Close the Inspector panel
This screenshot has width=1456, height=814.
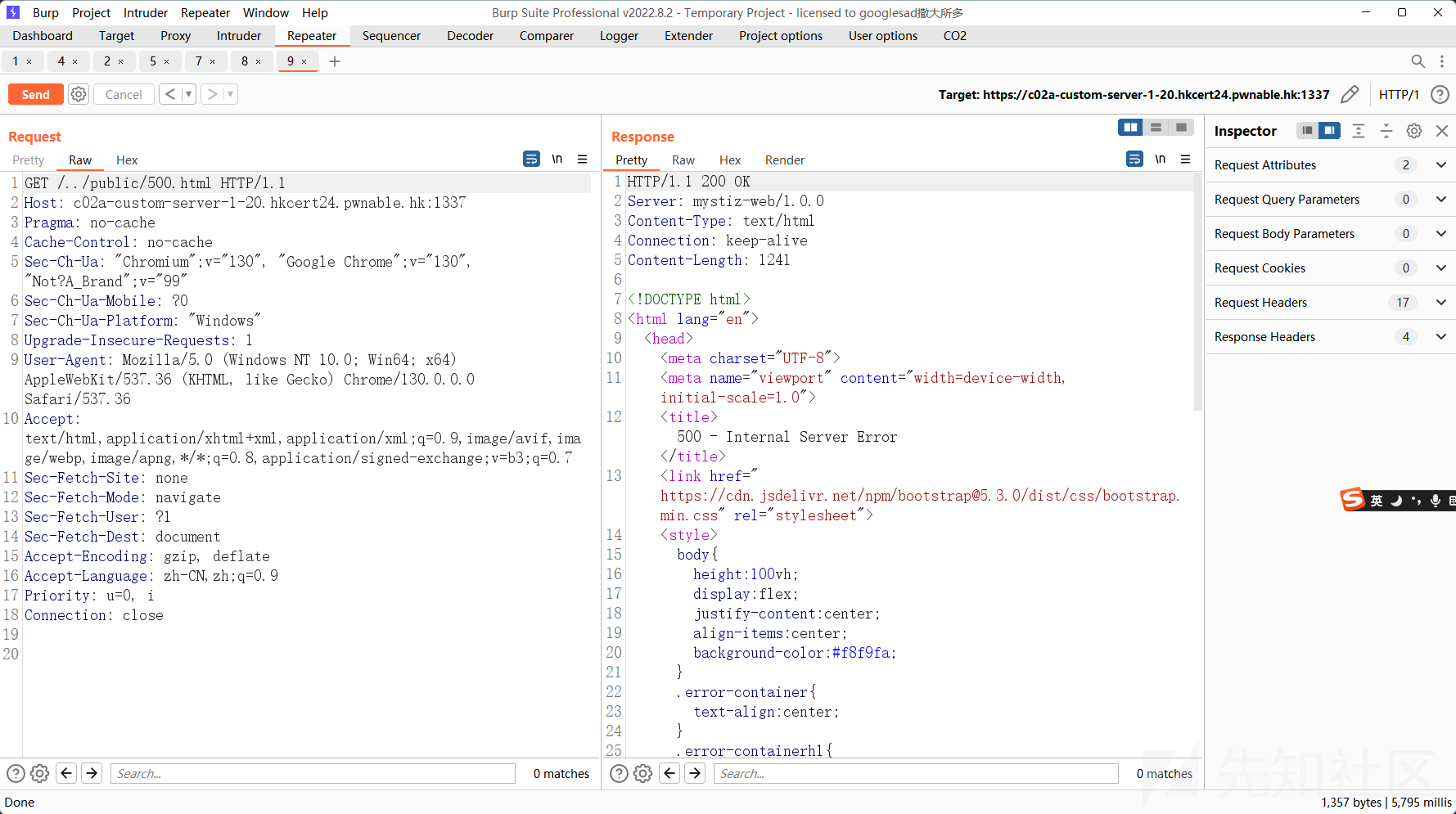(x=1442, y=131)
